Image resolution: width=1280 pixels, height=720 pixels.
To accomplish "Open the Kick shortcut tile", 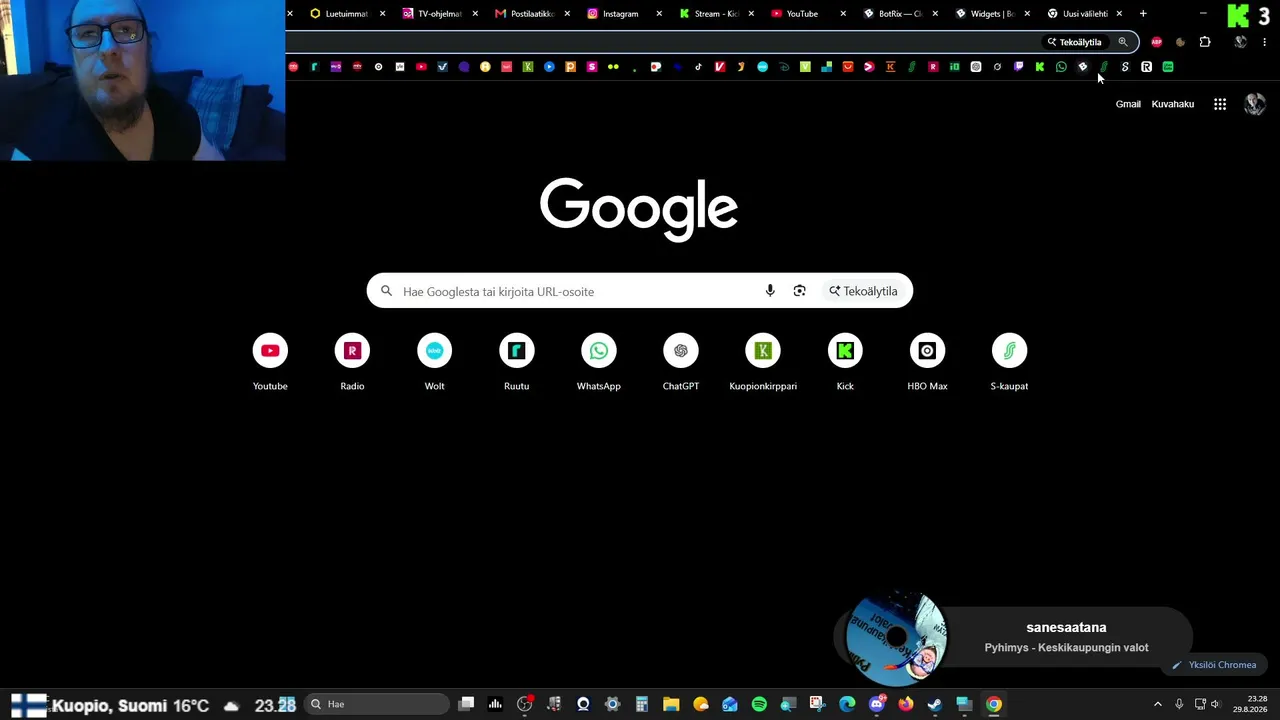I will point(845,362).
